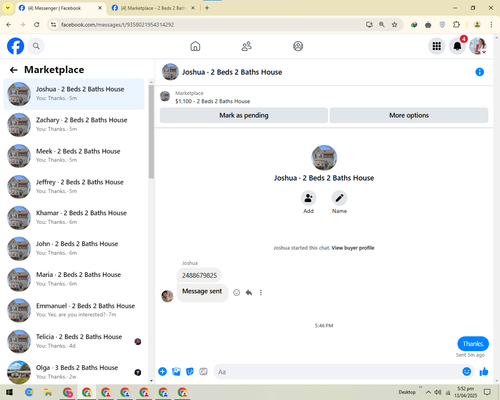This screenshot has width=500, height=400.
Task: Open Khamar - 2 Beds 2 Baths House chat
Action: pyautogui.click(x=74, y=218)
